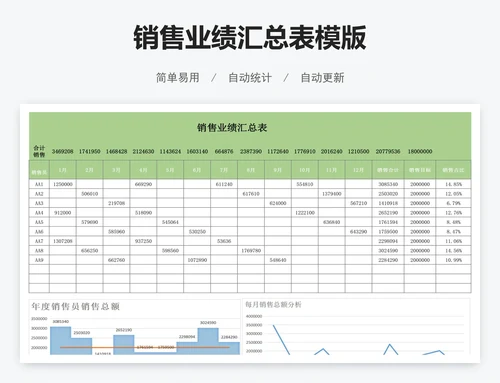Select February total cell 1741950
The width and height of the screenshot is (500, 383).
90,151
